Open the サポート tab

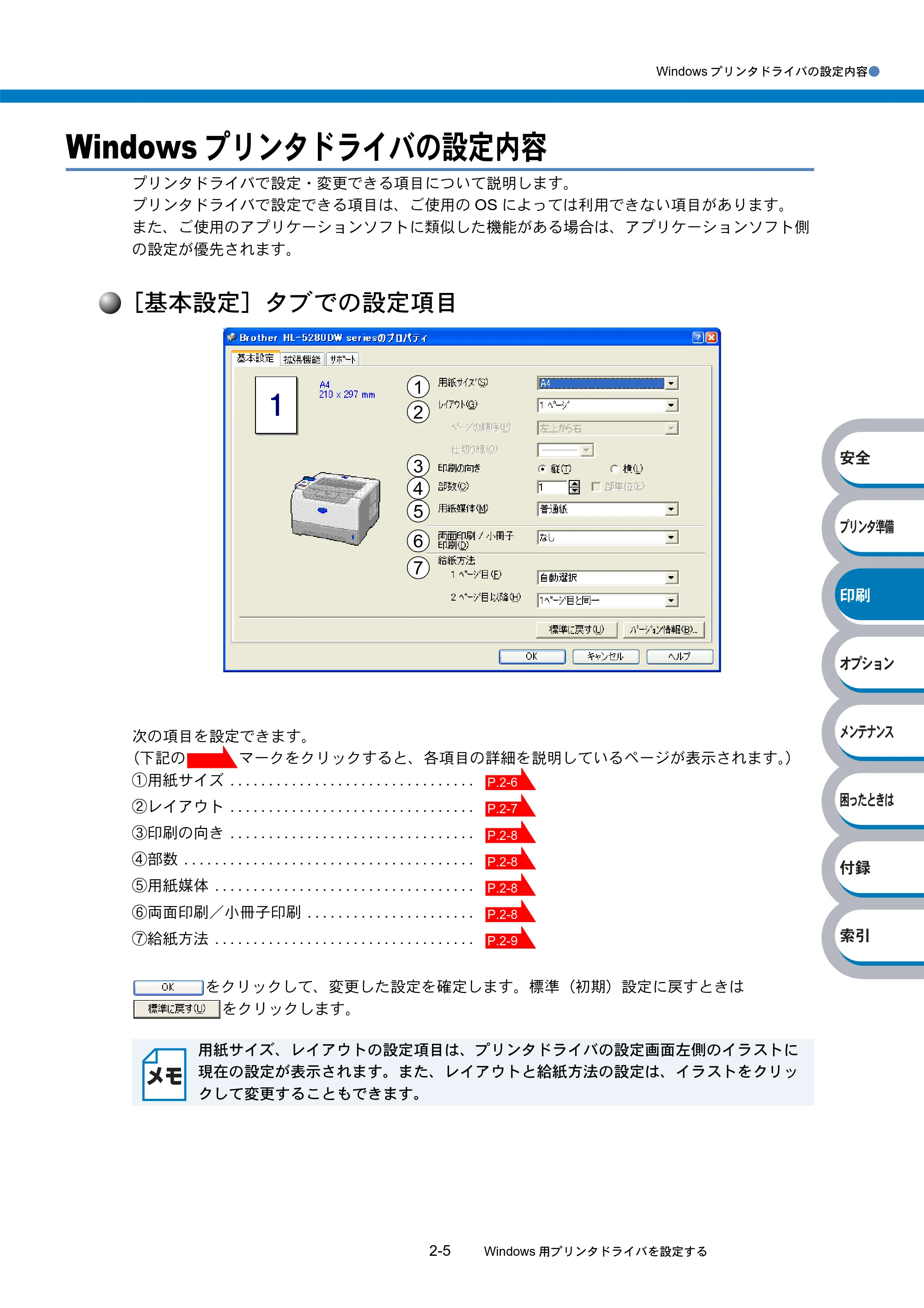point(342,359)
